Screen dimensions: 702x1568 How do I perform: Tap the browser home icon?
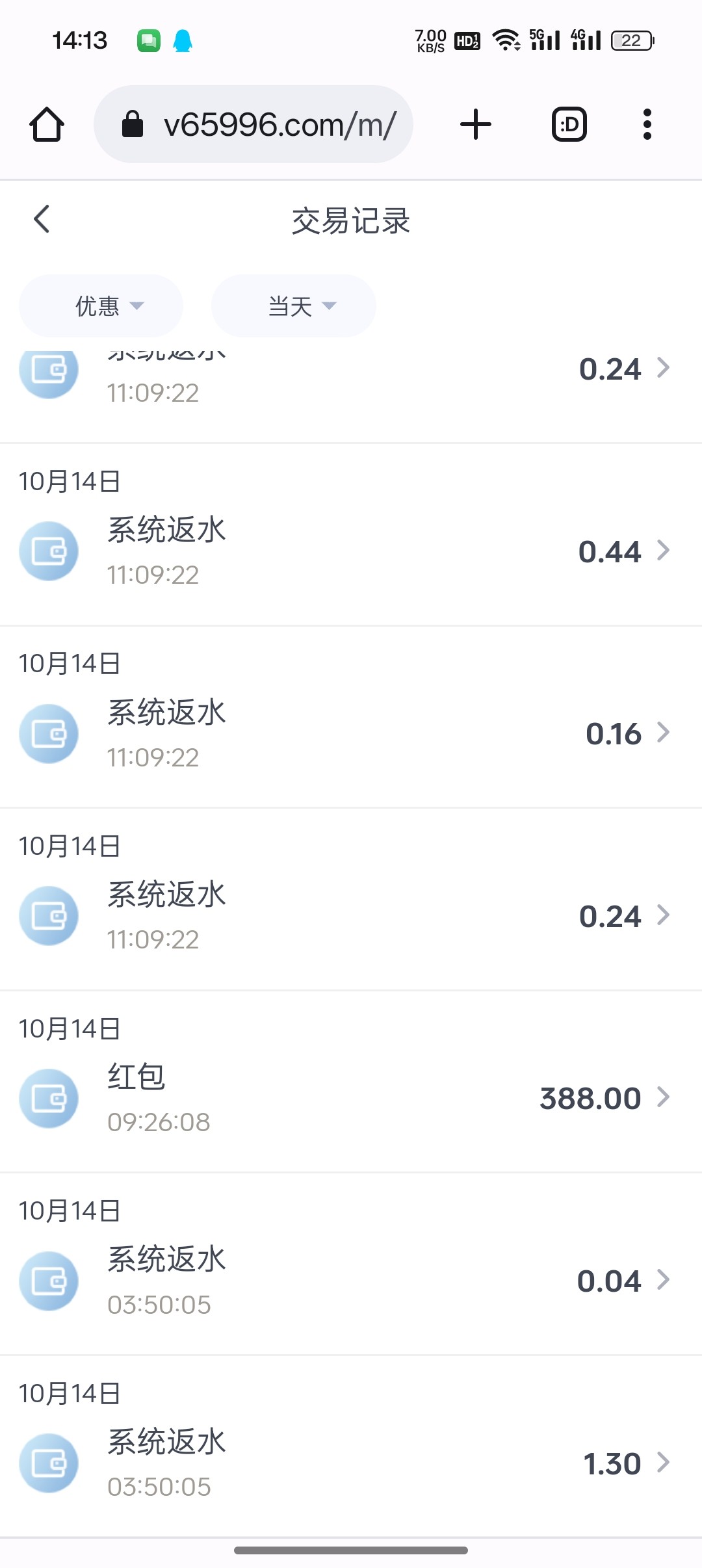[x=47, y=124]
